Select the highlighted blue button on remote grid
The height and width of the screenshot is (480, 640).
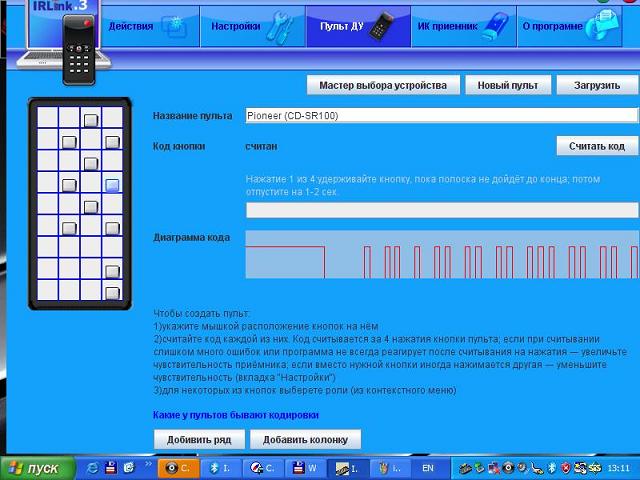pyautogui.click(x=112, y=185)
